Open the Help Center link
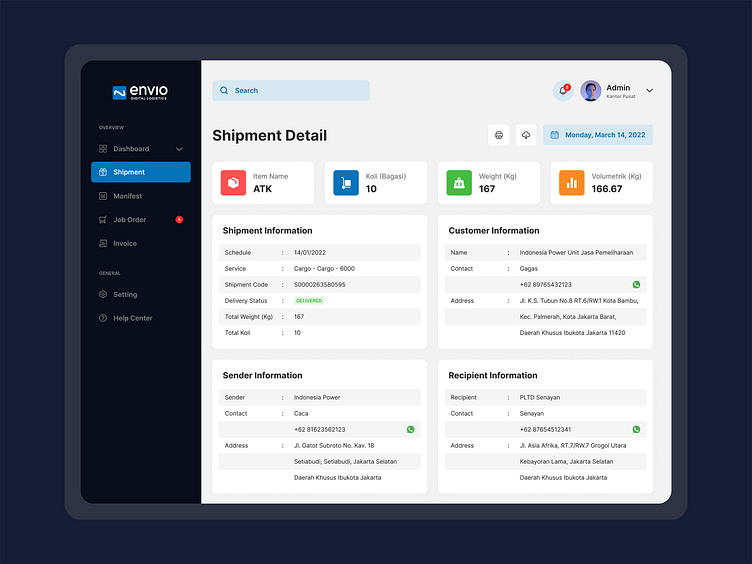This screenshot has height=564, width=752. pyautogui.click(x=132, y=318)
